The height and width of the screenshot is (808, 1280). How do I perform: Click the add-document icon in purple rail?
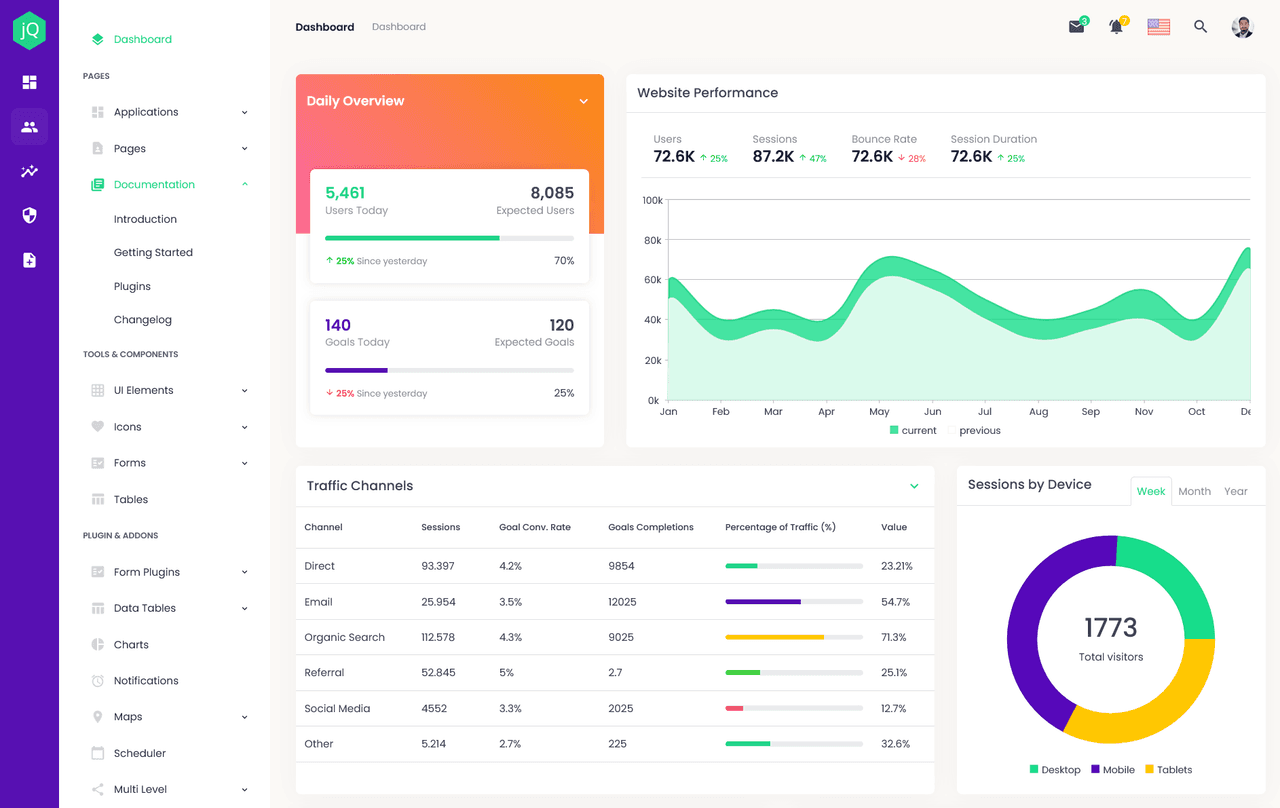[29, 260]
